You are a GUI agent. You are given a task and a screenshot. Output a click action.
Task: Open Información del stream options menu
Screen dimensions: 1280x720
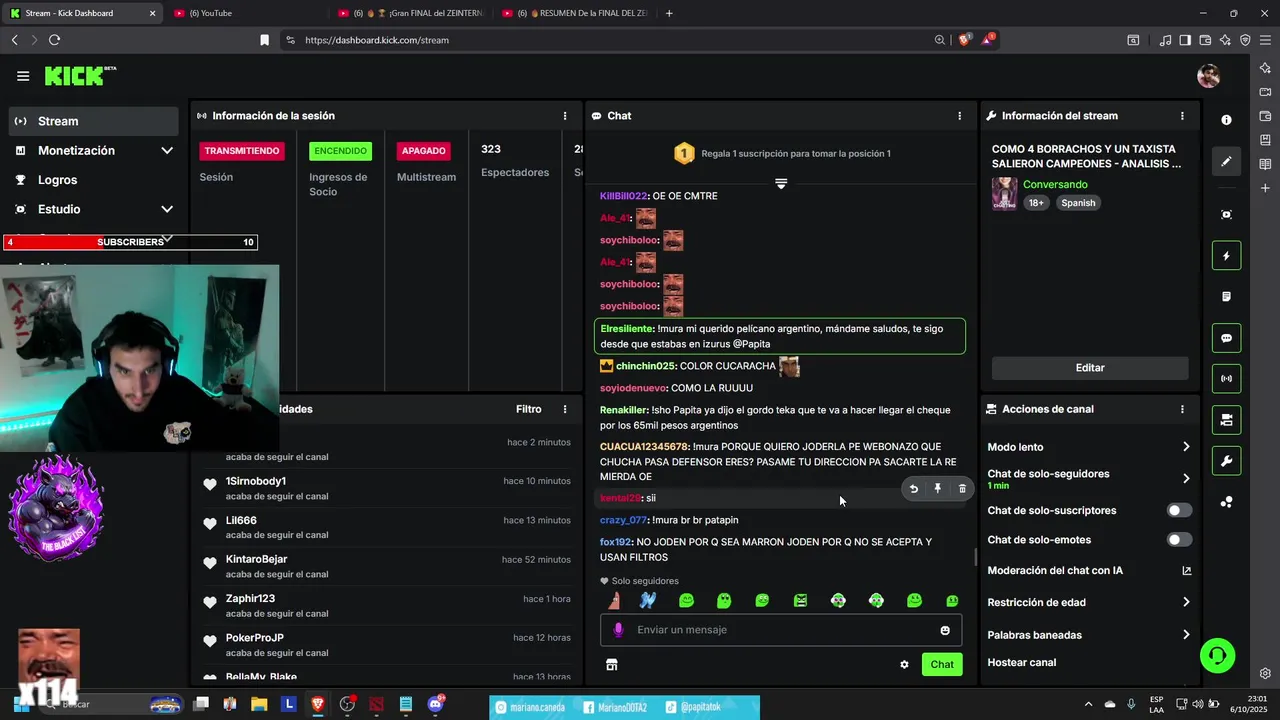1182,116
